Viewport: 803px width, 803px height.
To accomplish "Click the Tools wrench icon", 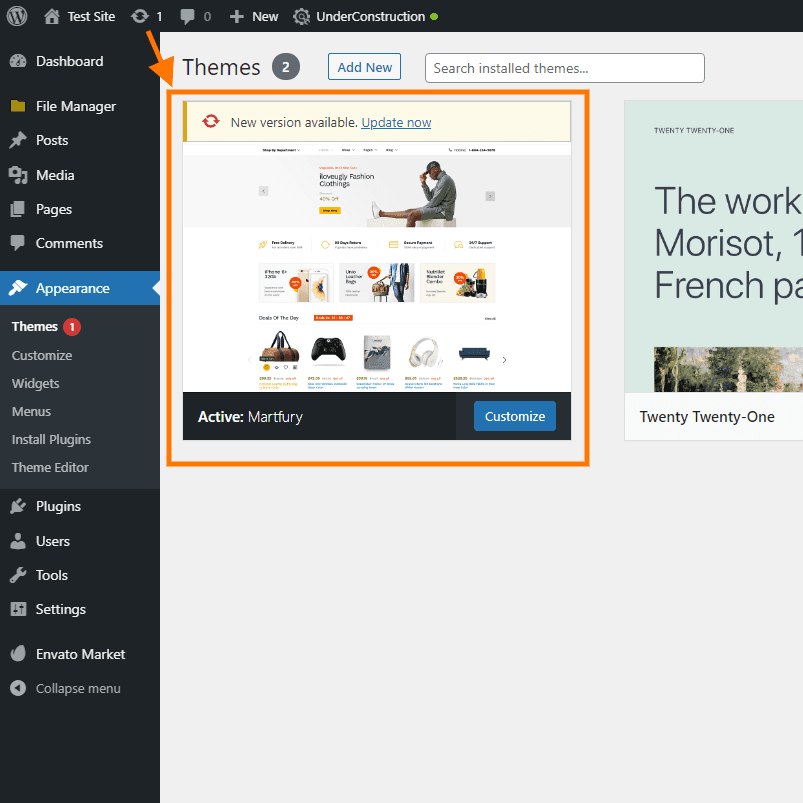I will (18, 575).
